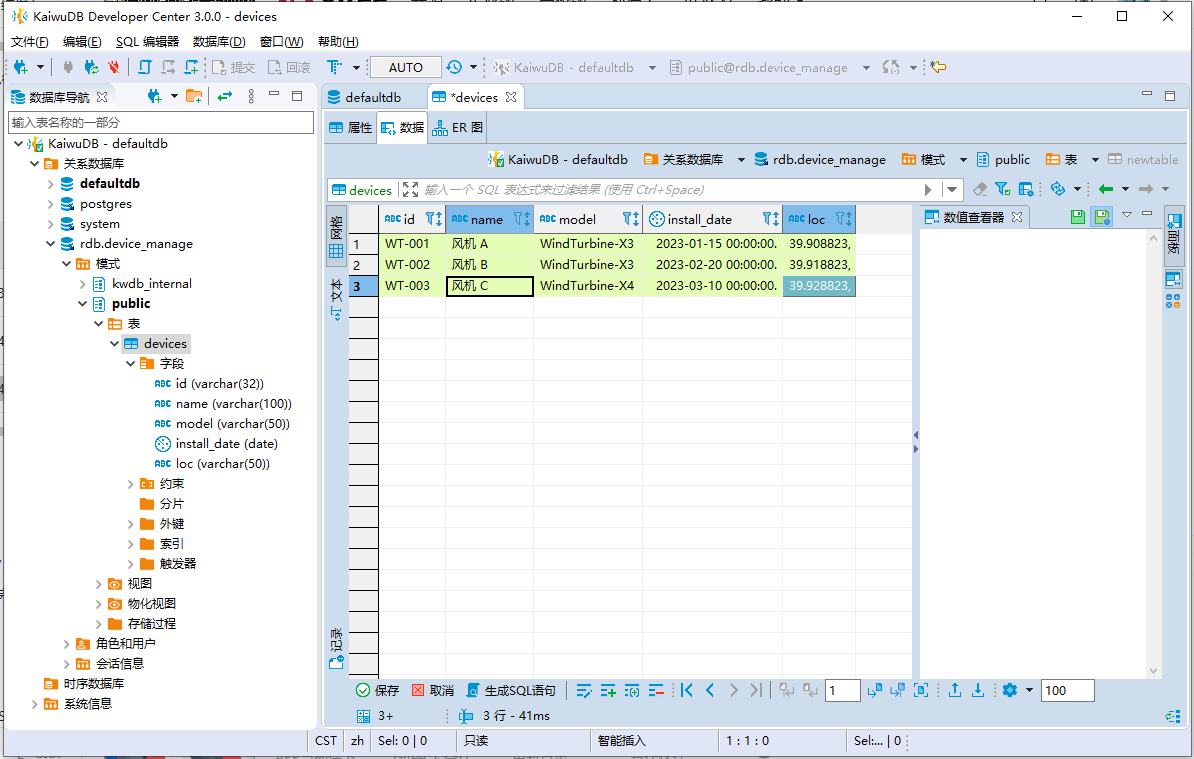Viewport: 1194px width, 759px height.
Task: Click the save value floppy icon in the value viewer
Action: [1077, 217]
